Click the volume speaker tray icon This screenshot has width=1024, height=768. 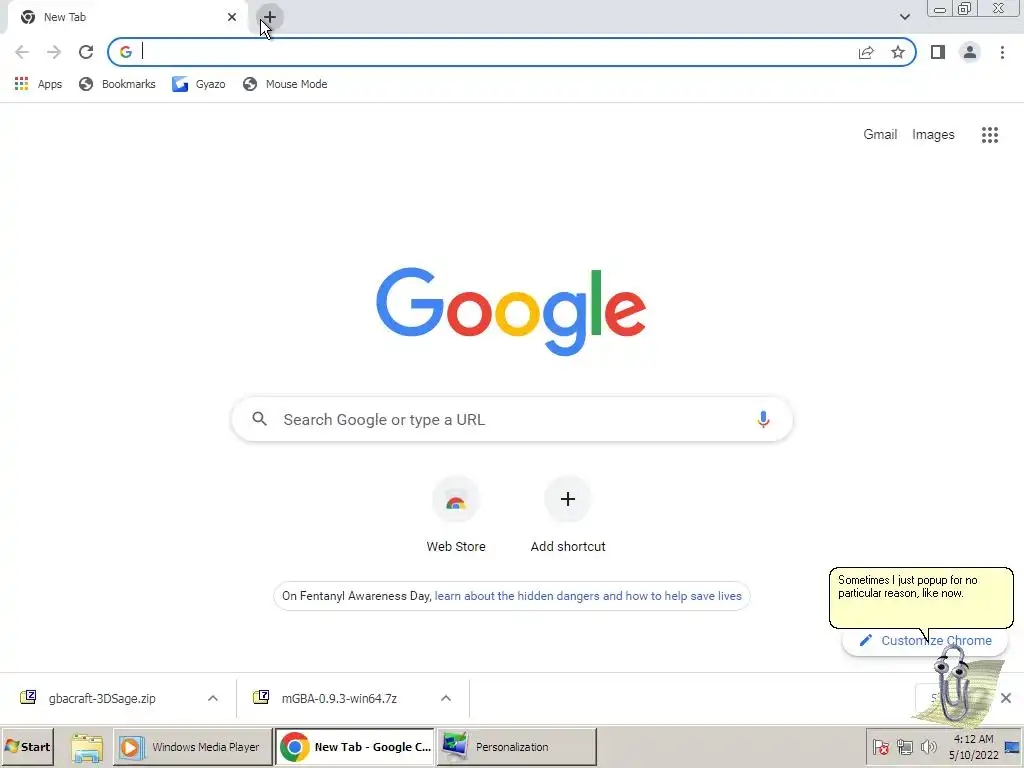pos(928,747)
